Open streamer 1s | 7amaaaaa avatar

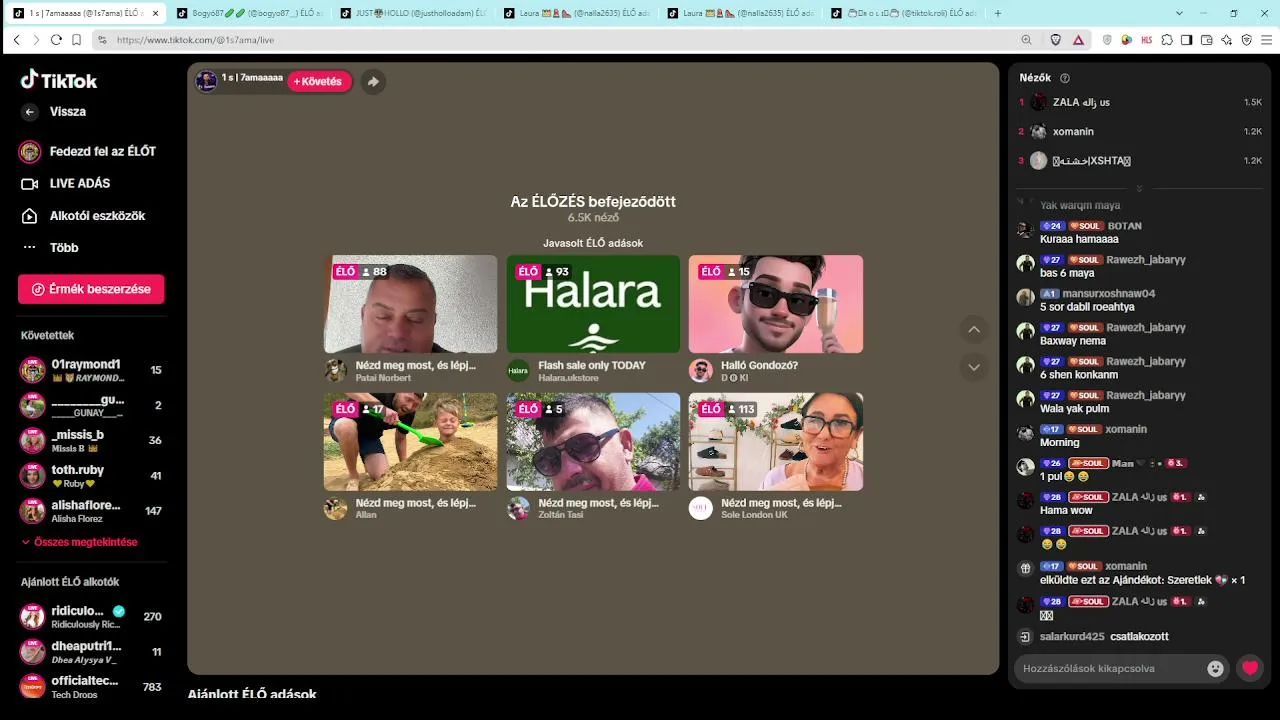click(x=207, y=81)
